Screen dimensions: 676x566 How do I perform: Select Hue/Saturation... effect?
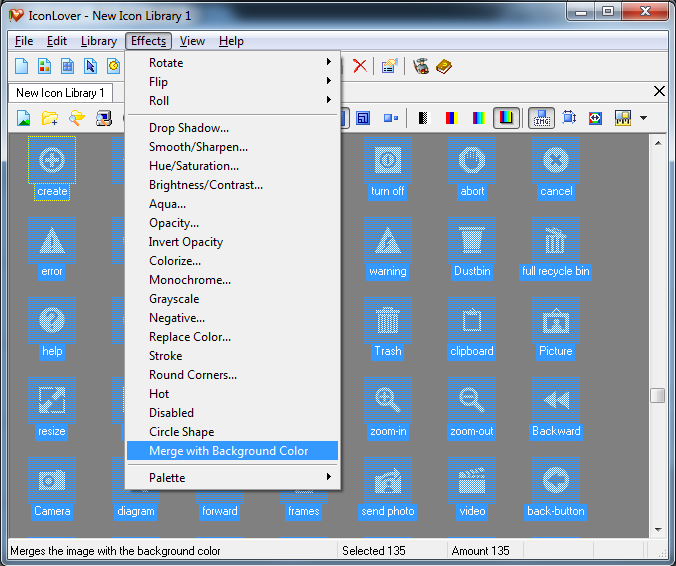pos(232,166)
